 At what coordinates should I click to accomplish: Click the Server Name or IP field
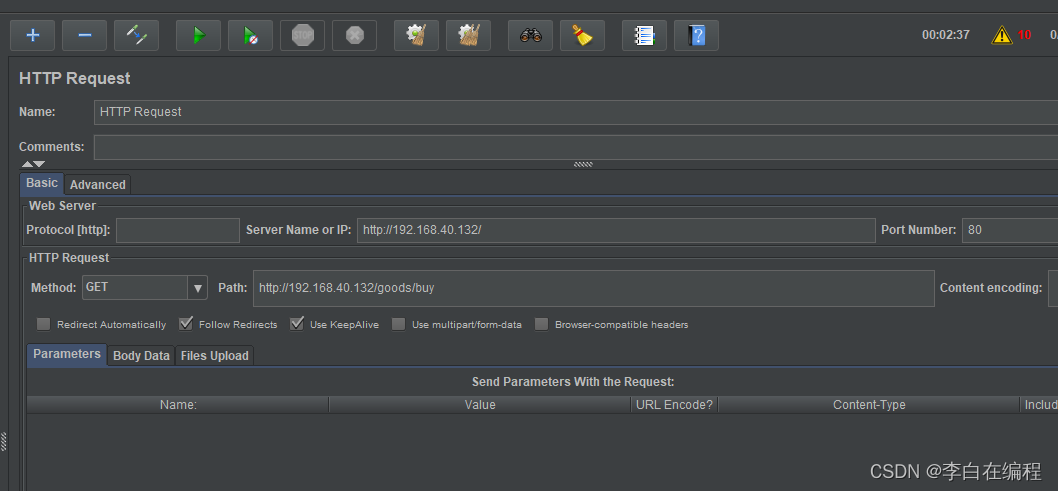tap(616, 230)
